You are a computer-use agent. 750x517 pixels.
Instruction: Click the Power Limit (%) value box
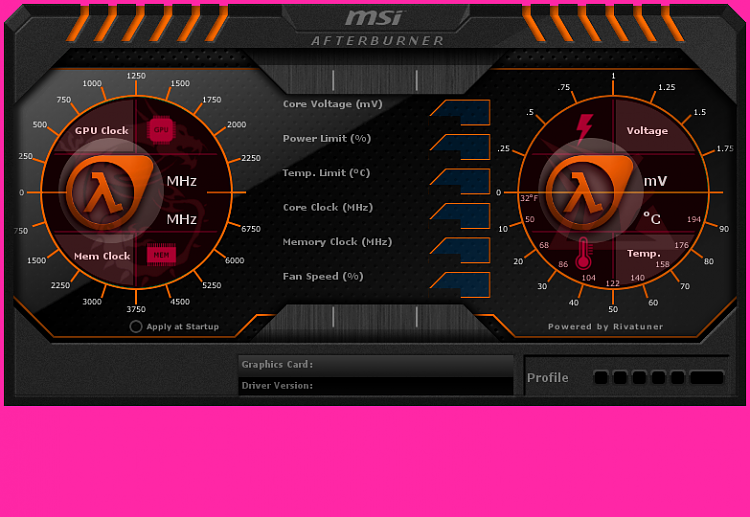(461, 147)
